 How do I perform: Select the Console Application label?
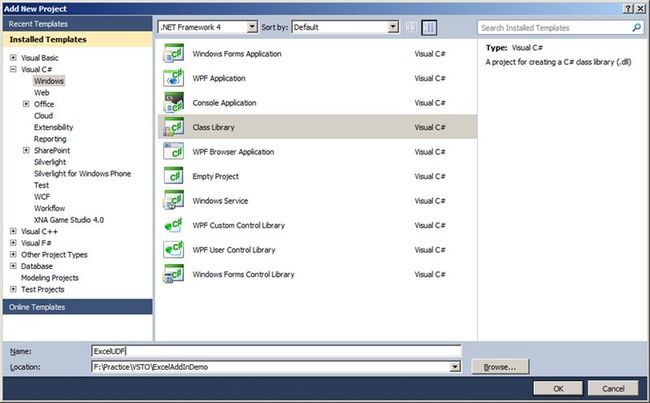point(224,103)
